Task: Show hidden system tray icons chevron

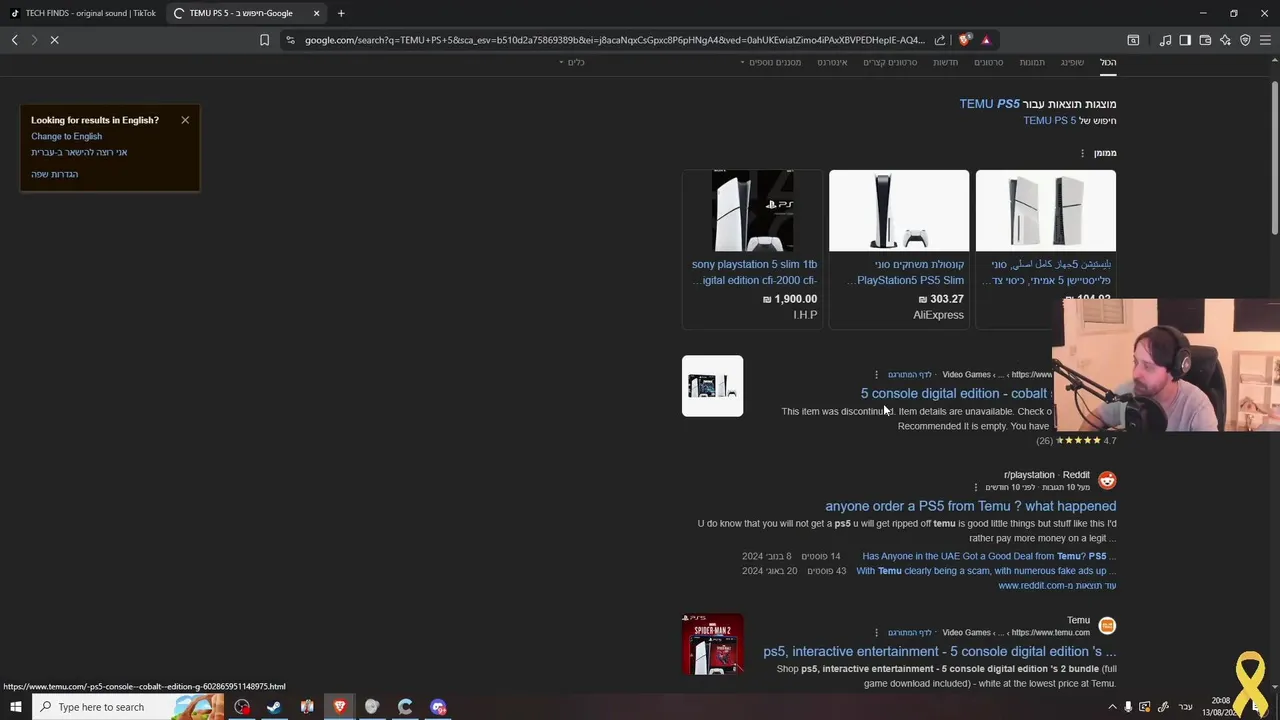Action: [x=1112, y=707]
